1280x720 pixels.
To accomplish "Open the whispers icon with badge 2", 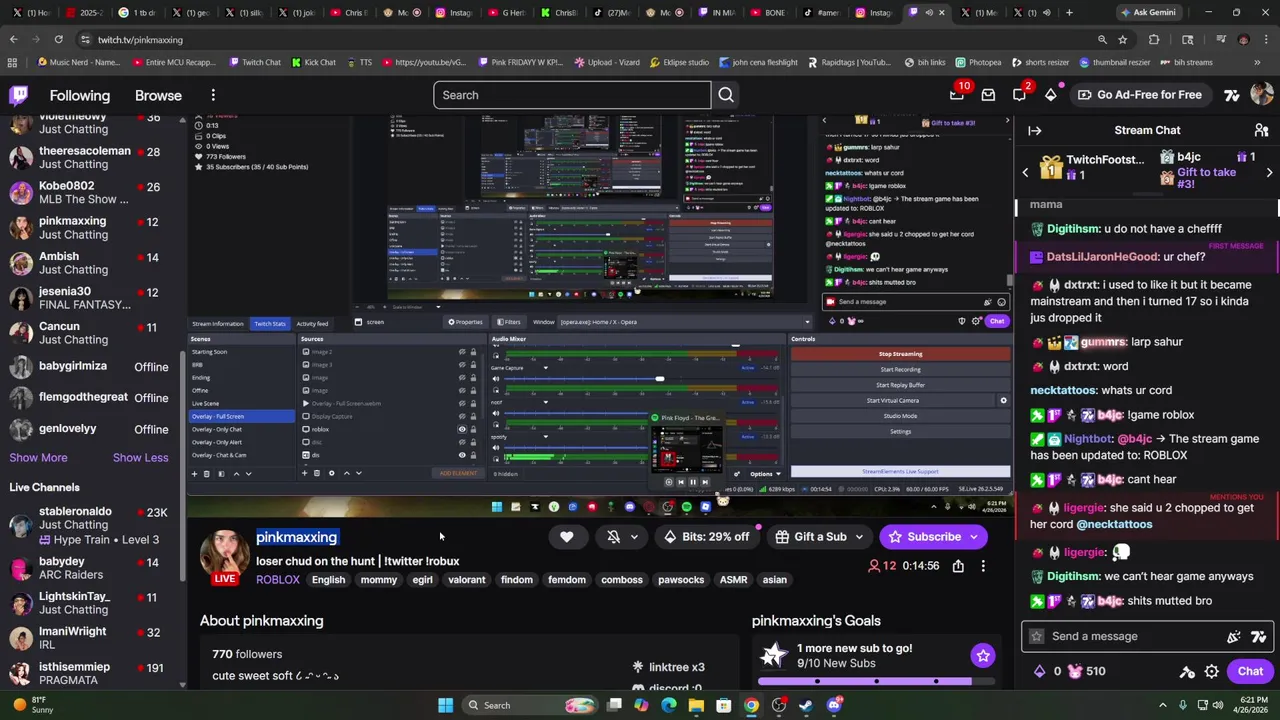I will point(1019,95).
